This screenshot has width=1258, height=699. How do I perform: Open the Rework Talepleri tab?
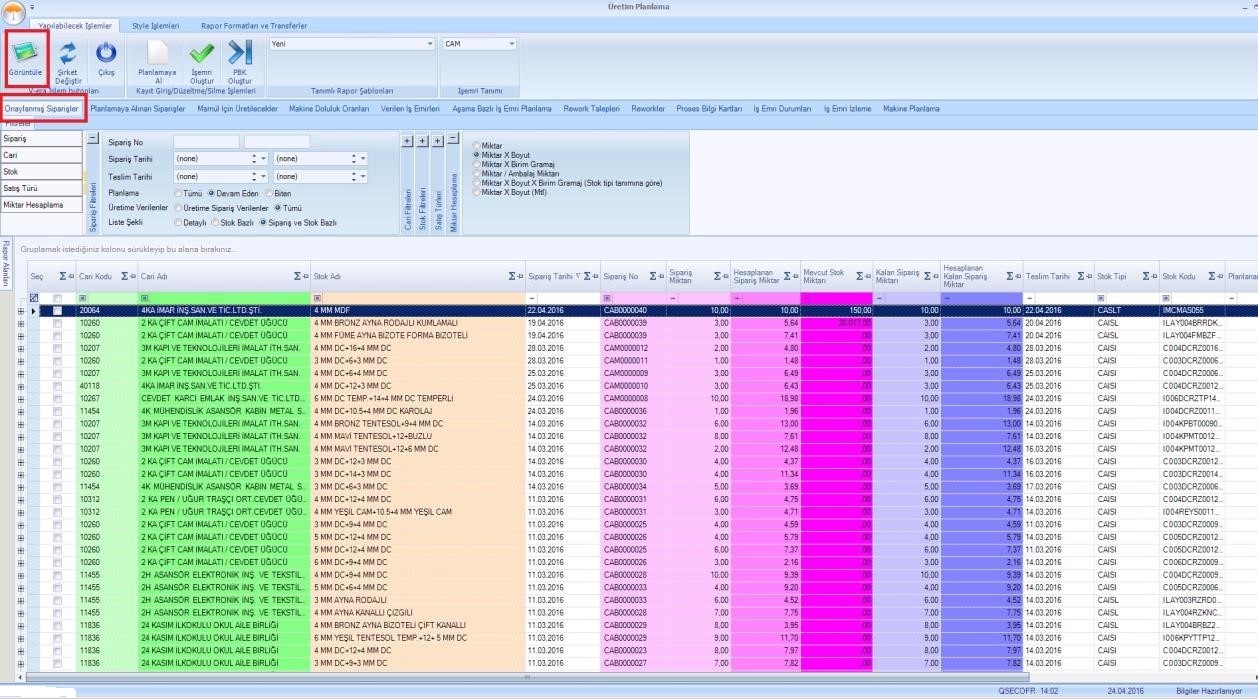click(x=591, y=108)
